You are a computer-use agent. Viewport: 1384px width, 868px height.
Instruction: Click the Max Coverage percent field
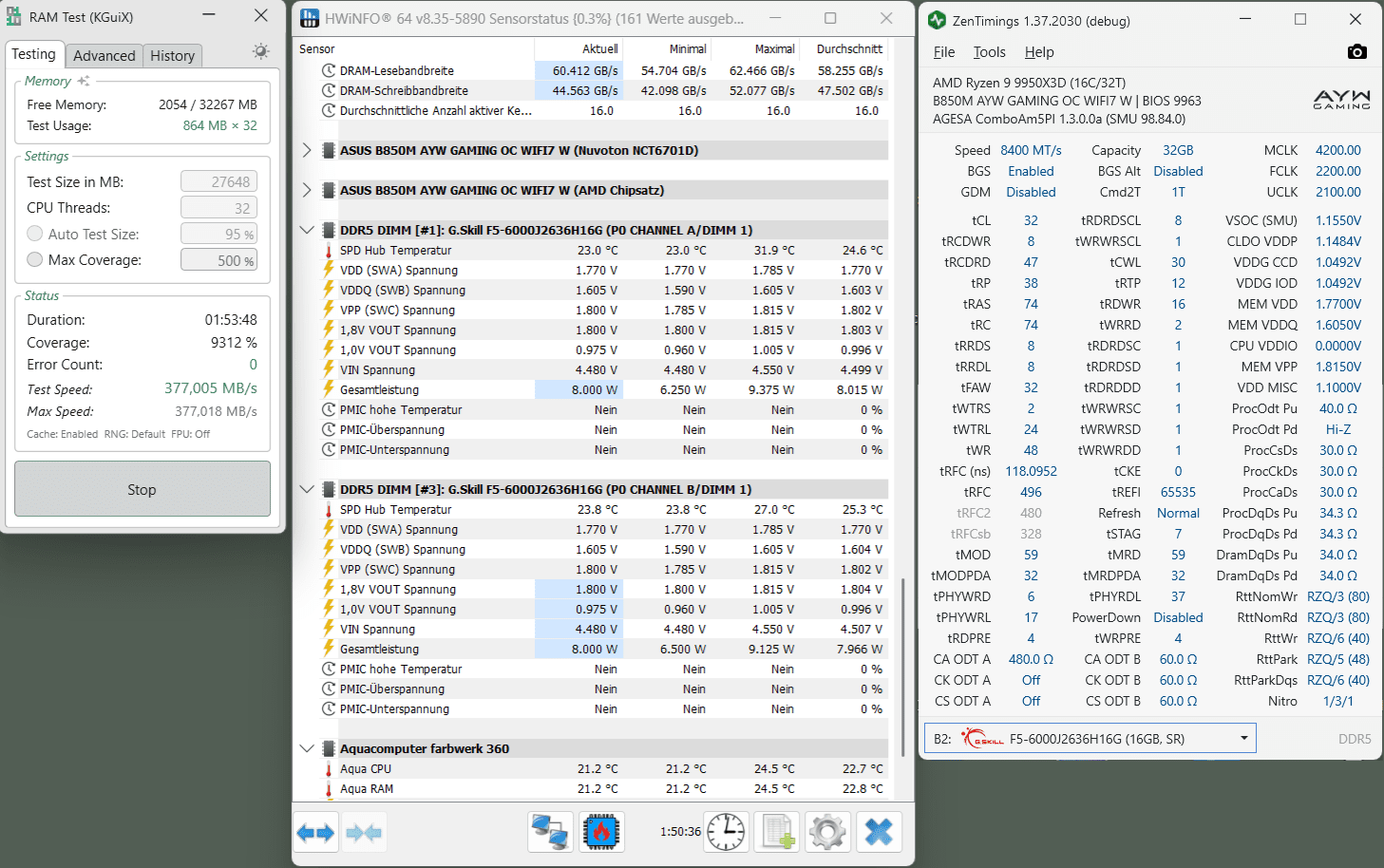pyautogui.click(x=219, y=259)
